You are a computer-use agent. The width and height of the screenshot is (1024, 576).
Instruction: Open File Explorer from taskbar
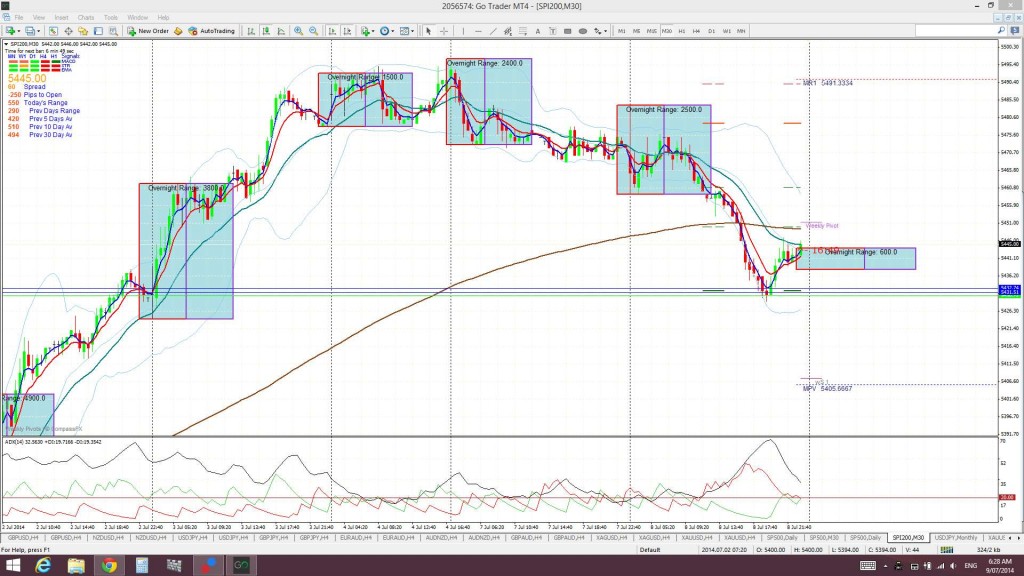[x=76, y=565]
